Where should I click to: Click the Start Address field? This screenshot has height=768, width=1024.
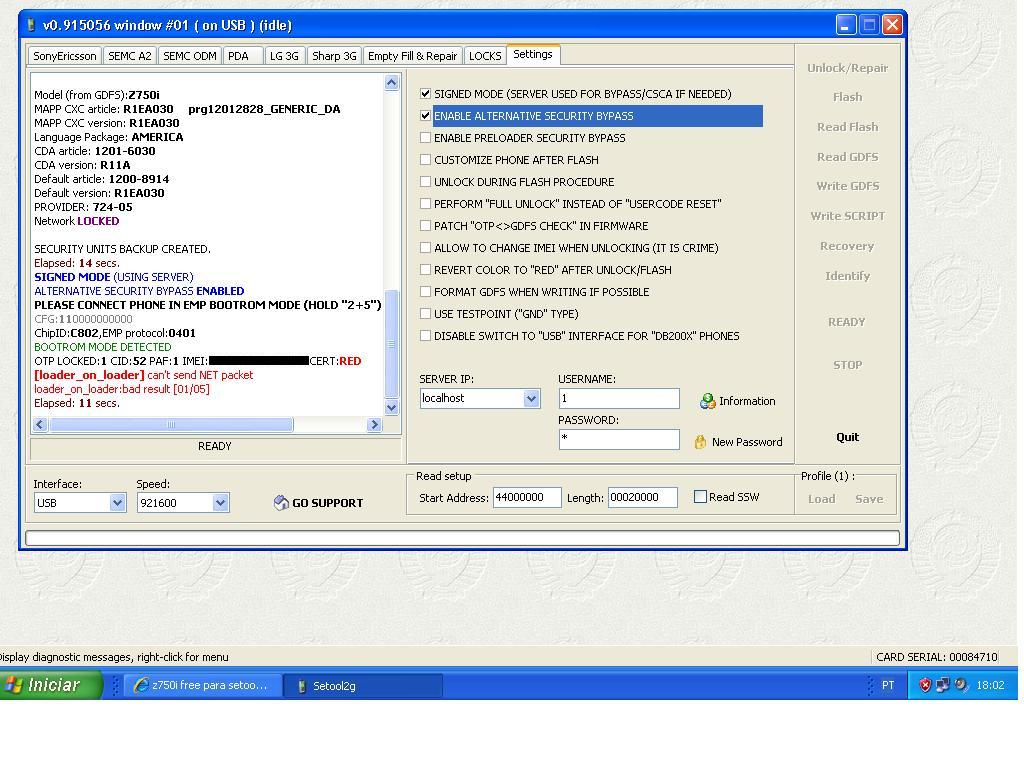527,498
